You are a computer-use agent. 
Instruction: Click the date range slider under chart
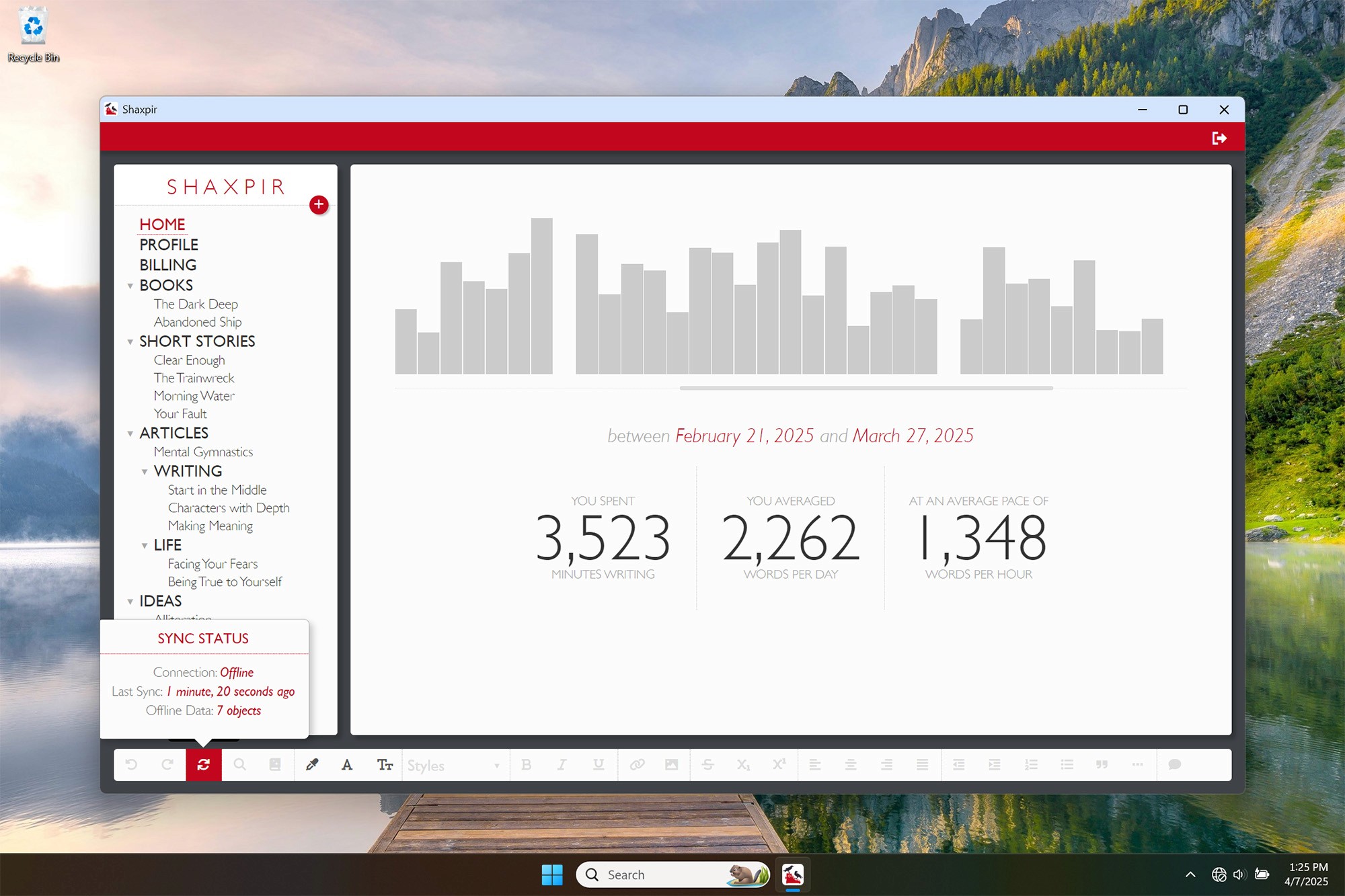point(866,388)
